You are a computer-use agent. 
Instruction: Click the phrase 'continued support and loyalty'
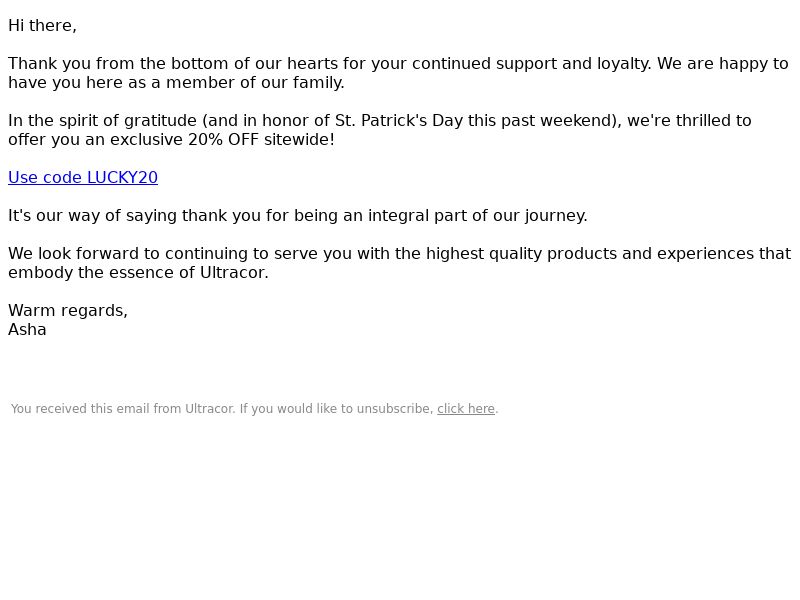point(532,64)
